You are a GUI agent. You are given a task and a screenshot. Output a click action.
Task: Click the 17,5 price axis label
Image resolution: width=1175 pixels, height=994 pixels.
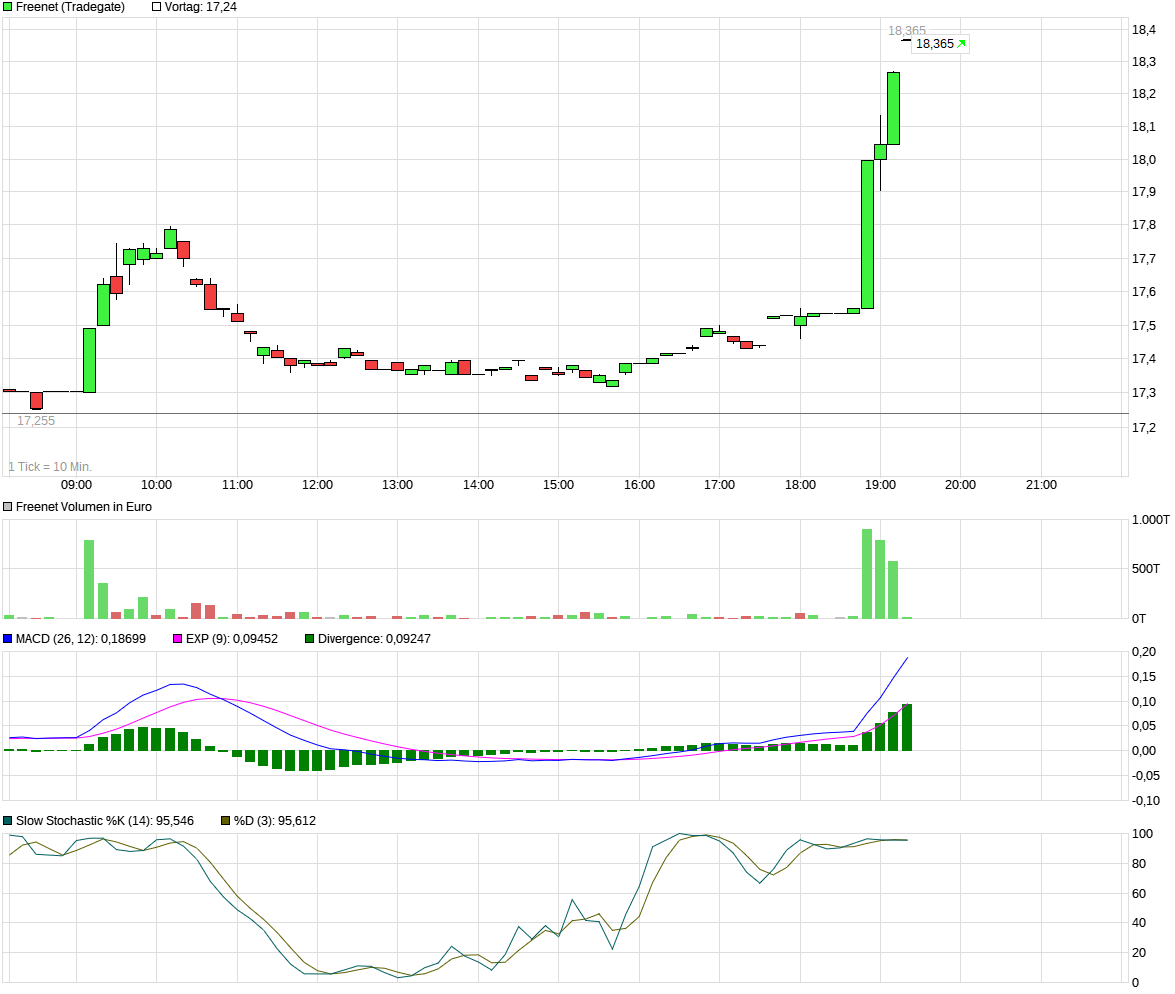(x=1144, y=326)
